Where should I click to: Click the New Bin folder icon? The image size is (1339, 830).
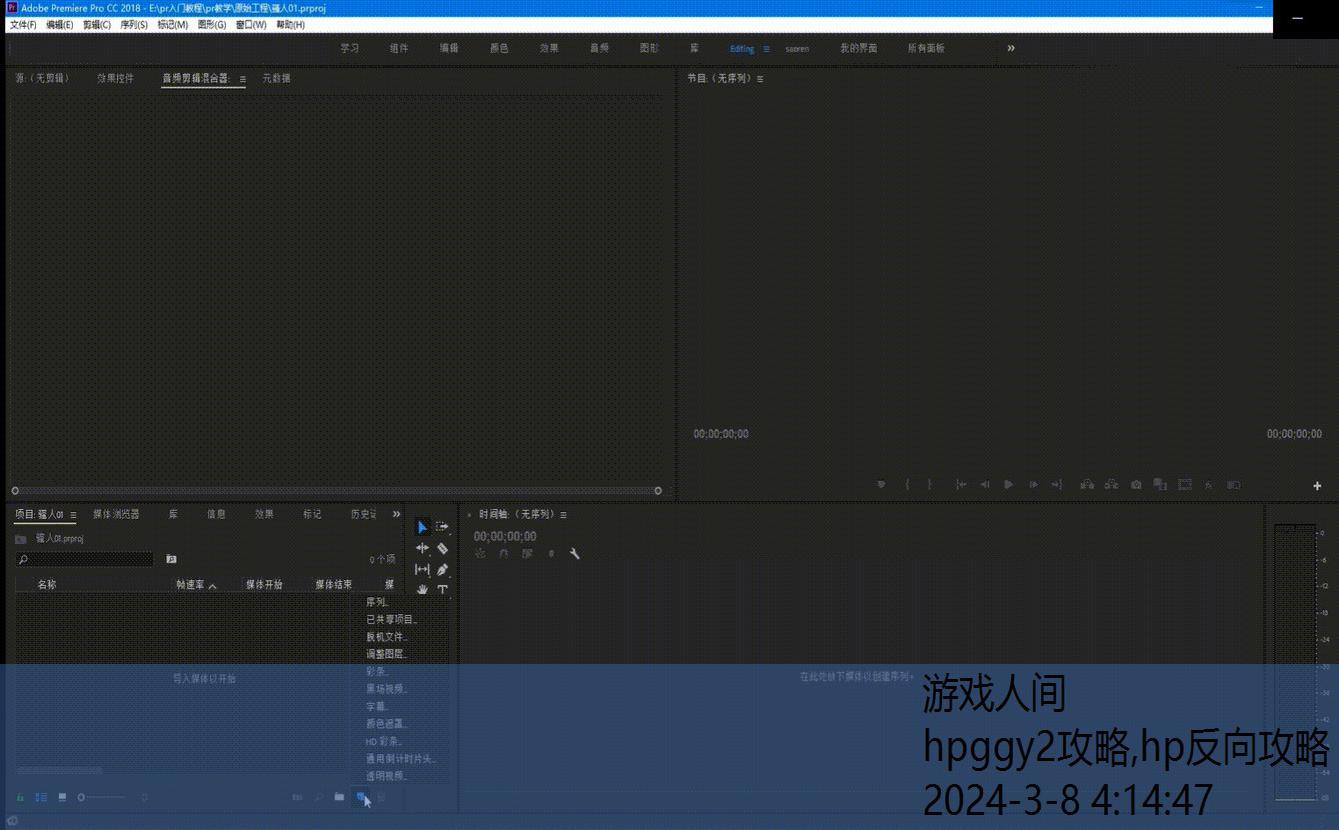coord(339,797)
